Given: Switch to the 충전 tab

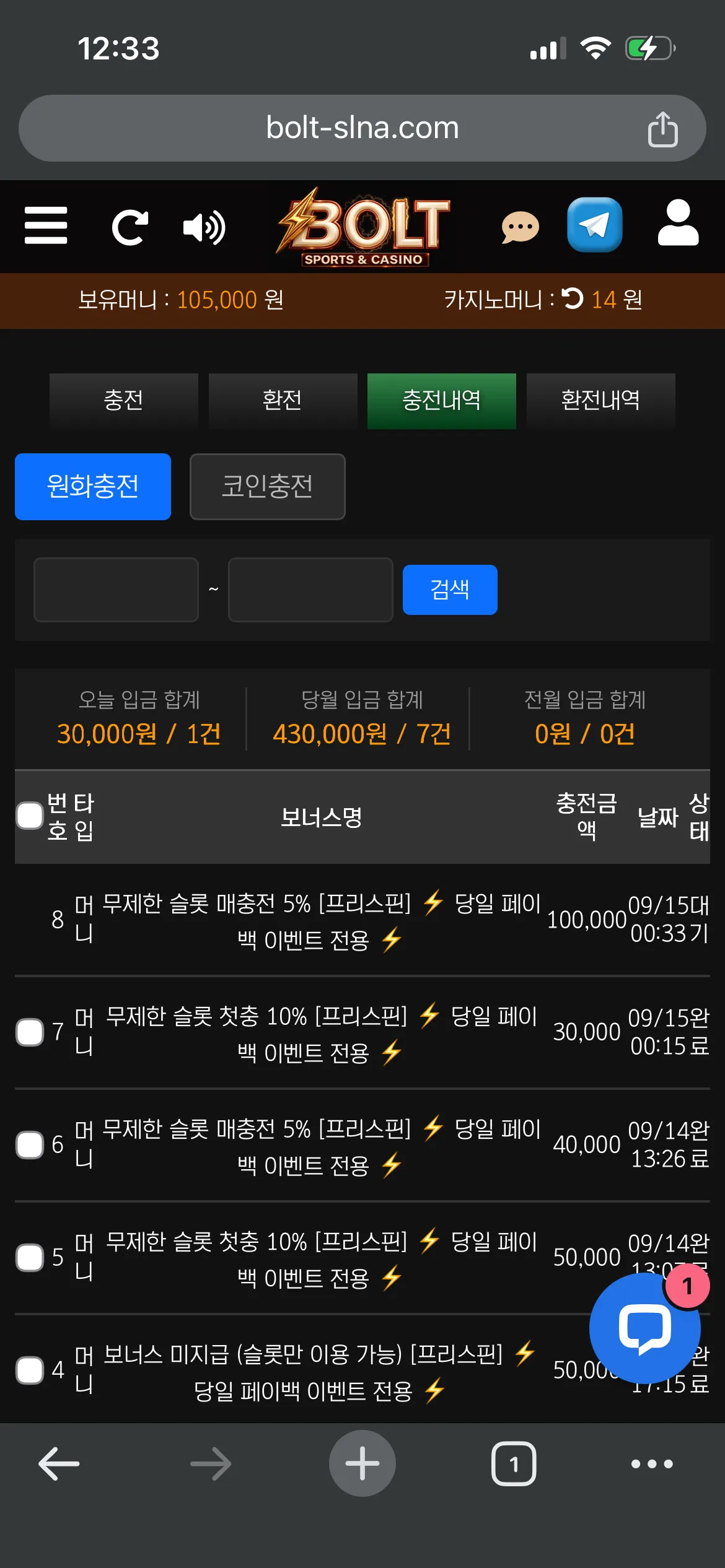Looking at the screenshot, I should click(123, 401).
